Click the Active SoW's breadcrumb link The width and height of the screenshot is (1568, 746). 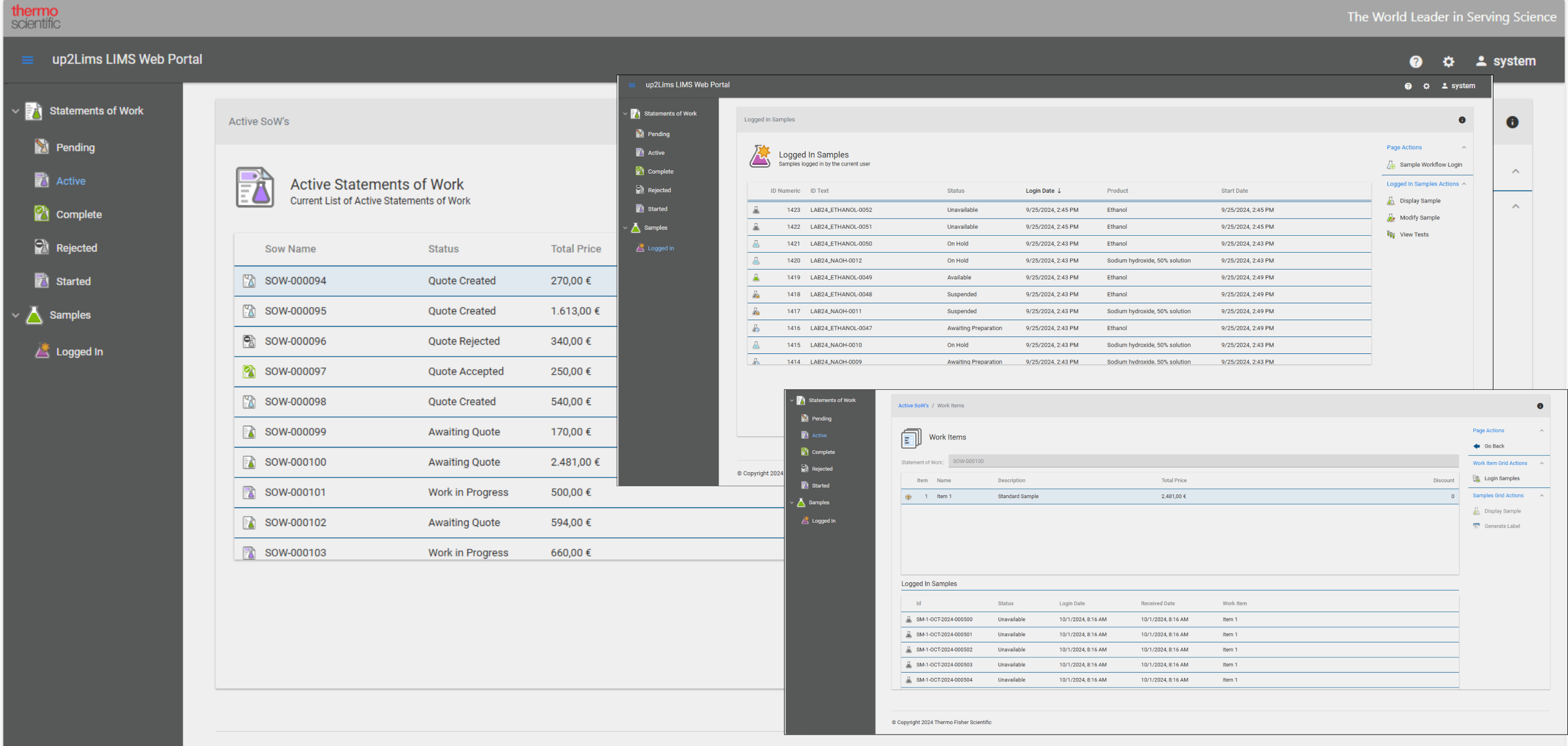(913, 406)
